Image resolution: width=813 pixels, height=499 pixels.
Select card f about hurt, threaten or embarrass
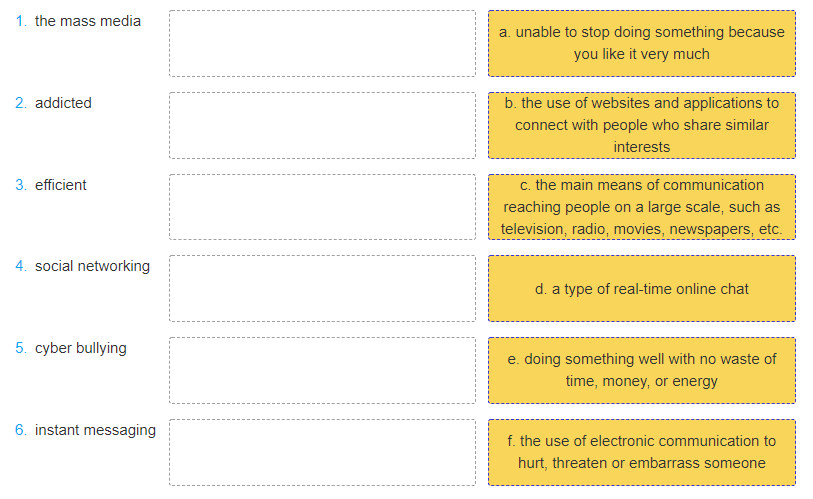pos(641,452)
